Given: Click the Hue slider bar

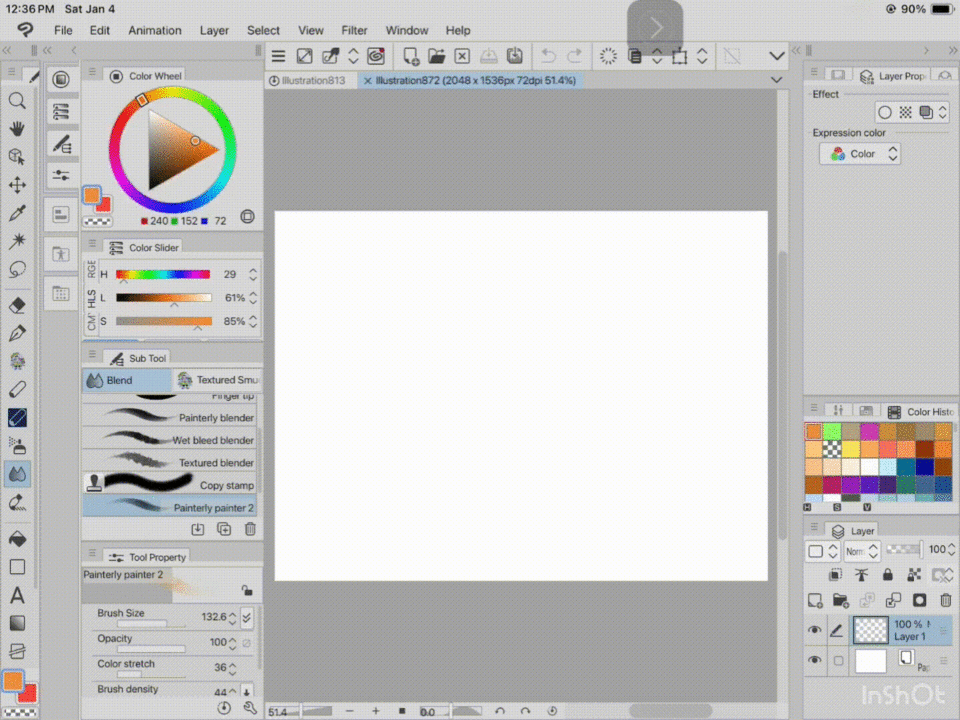Looking at the screenshot, I should click(163, 274).
